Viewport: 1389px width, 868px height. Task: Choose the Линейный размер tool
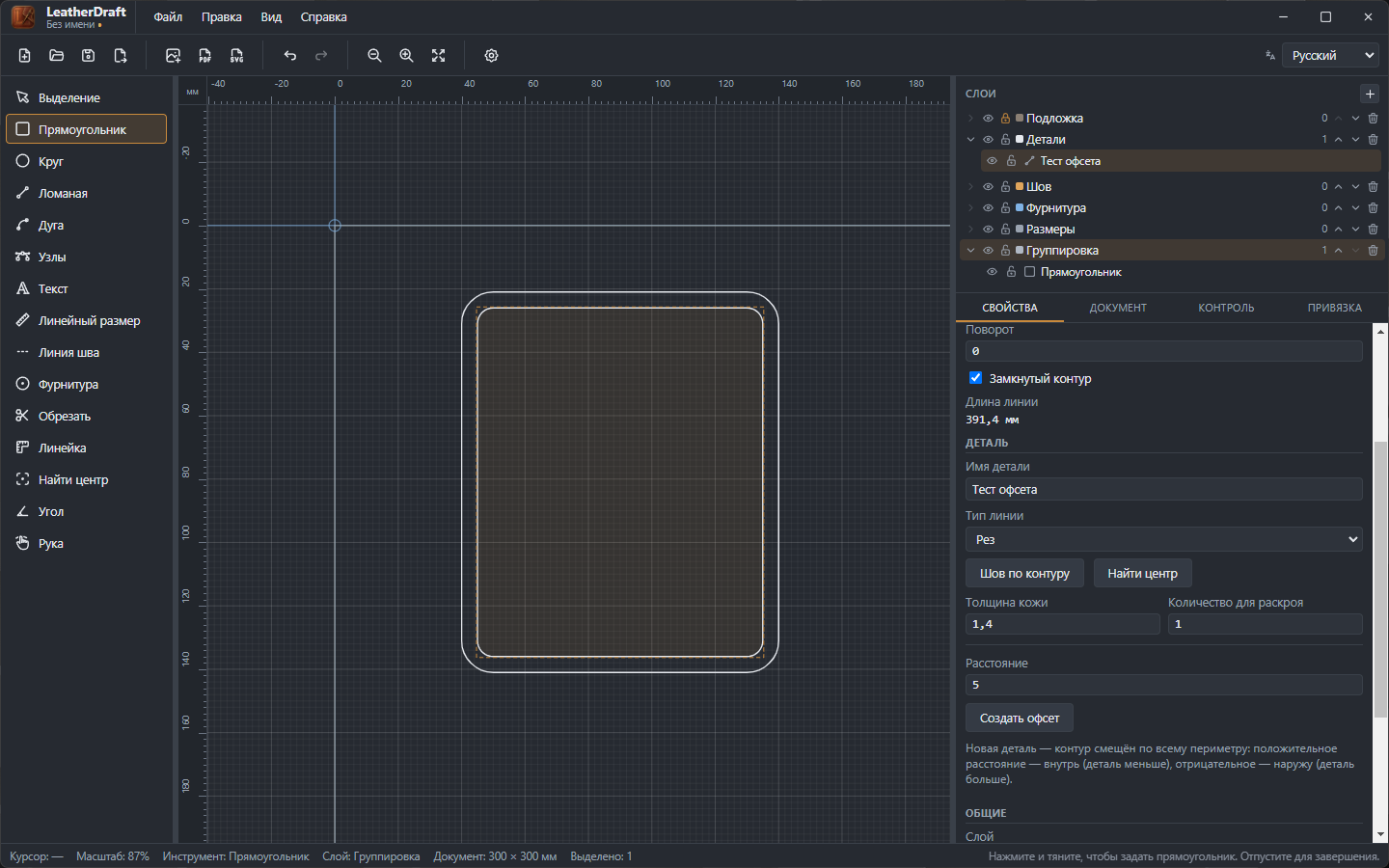(x=87, y=320)
